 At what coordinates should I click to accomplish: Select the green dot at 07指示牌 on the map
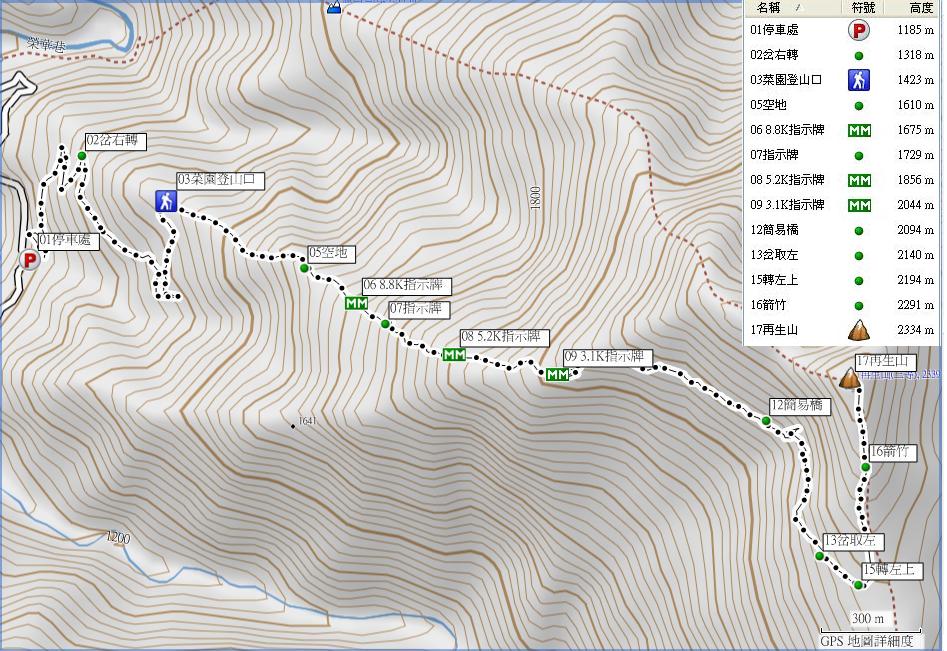[x=385, y=324]
